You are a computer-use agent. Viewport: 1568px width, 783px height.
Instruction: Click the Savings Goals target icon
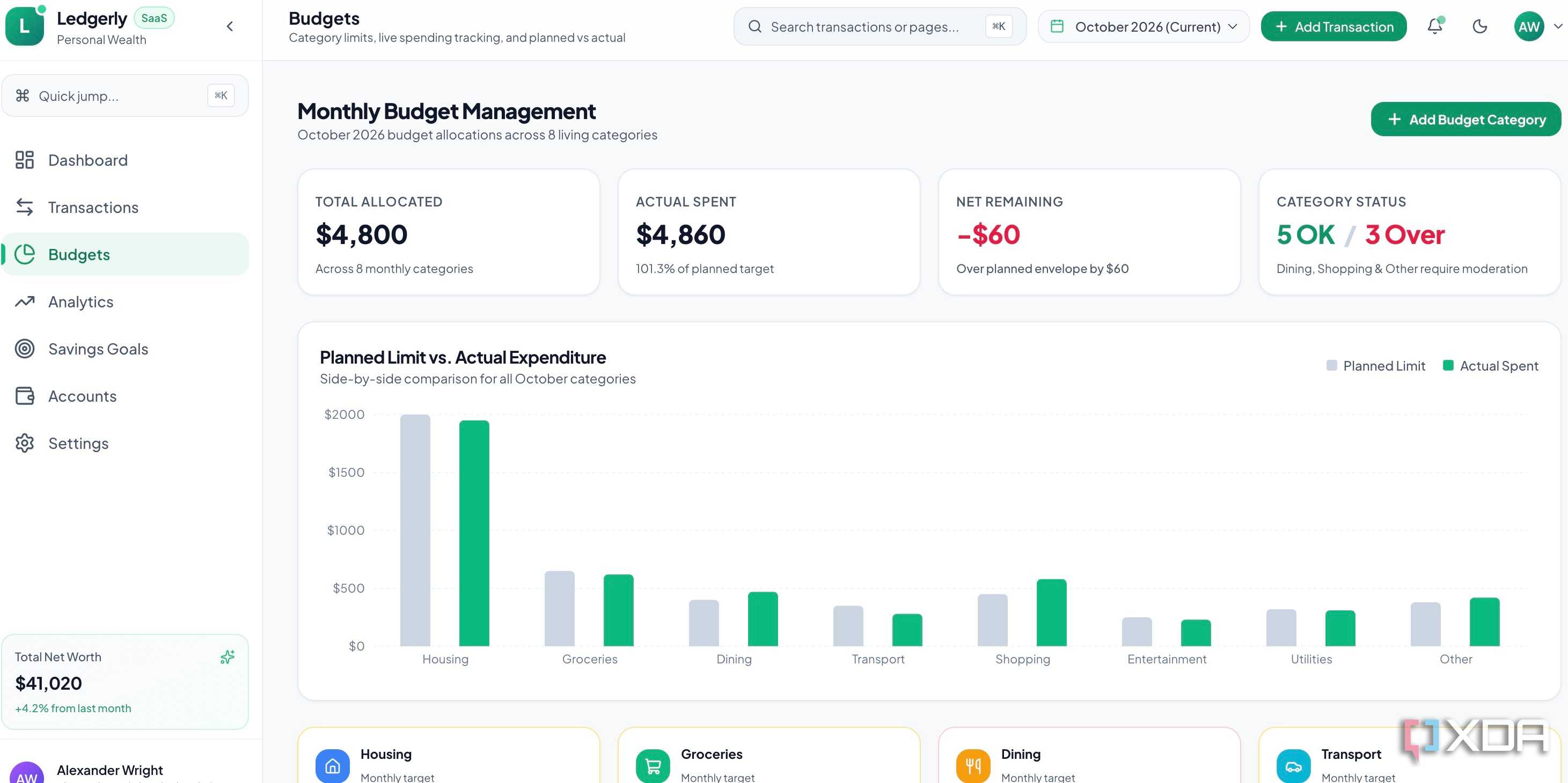(x=24, y=349)
